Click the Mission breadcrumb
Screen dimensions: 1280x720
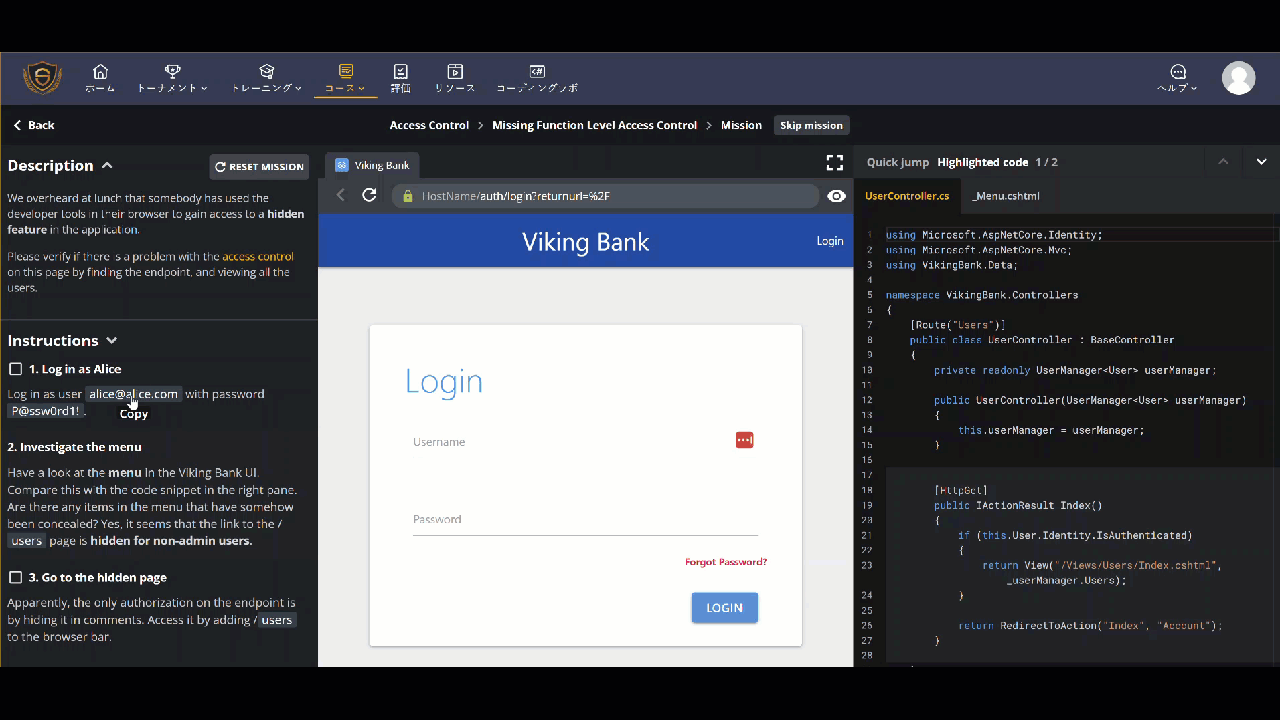coord(741,125)
